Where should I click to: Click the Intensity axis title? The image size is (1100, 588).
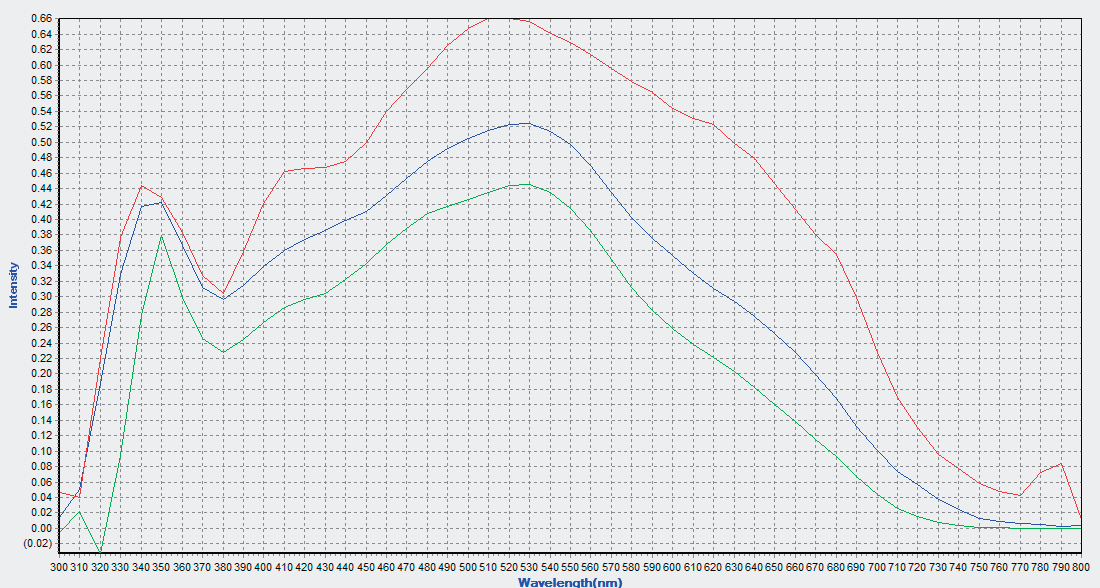click(13, 285)
